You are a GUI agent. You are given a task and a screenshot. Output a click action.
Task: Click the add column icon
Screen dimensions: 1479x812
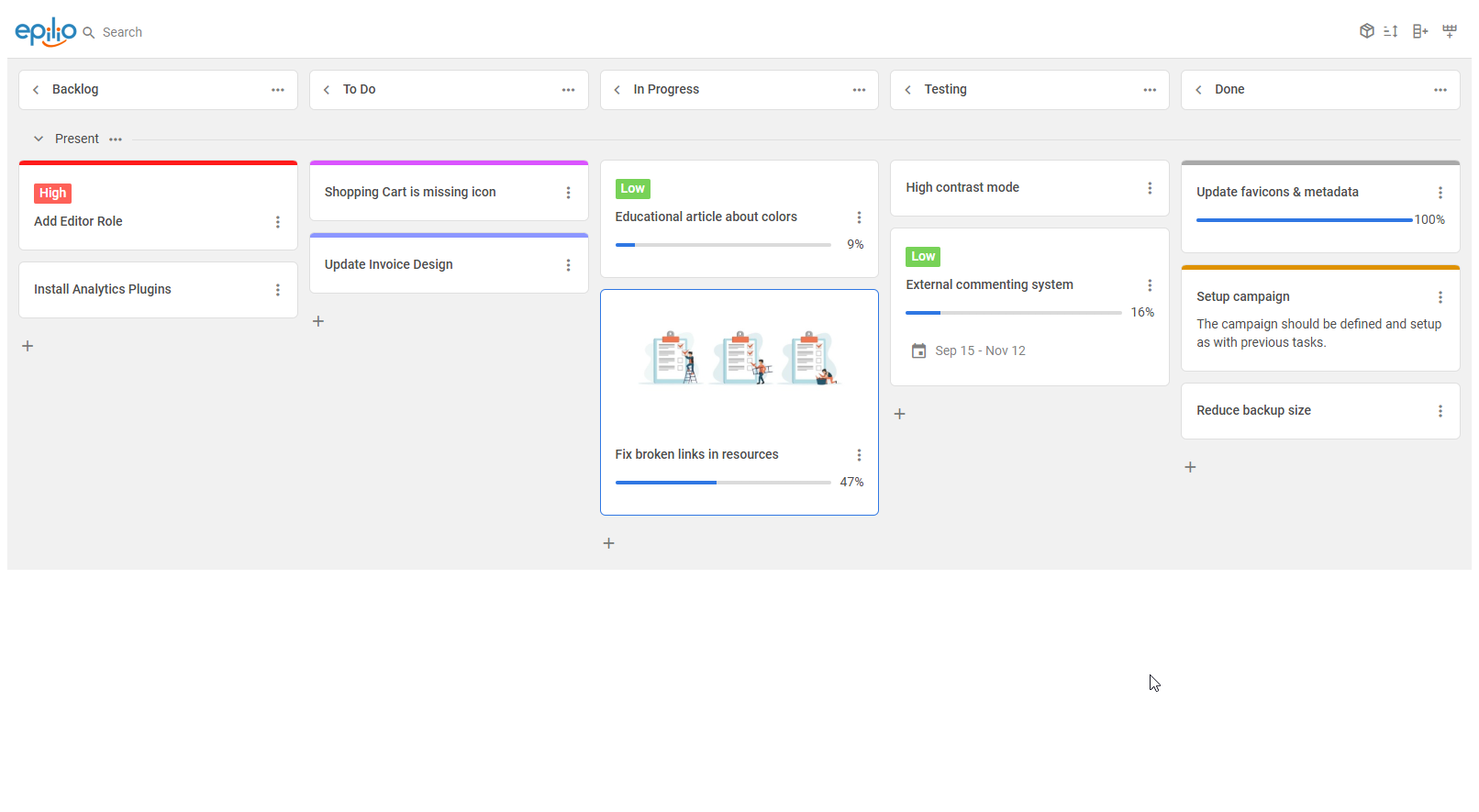tap(1420, 31)
